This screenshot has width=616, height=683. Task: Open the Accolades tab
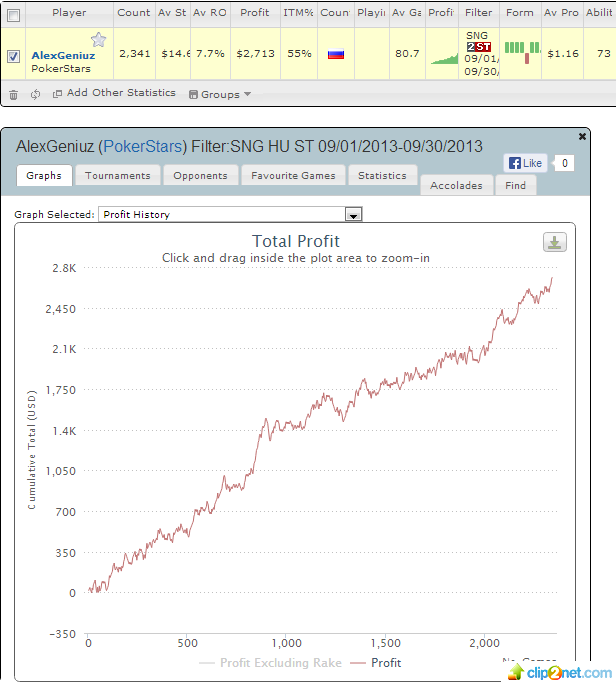tap(456, 185)
